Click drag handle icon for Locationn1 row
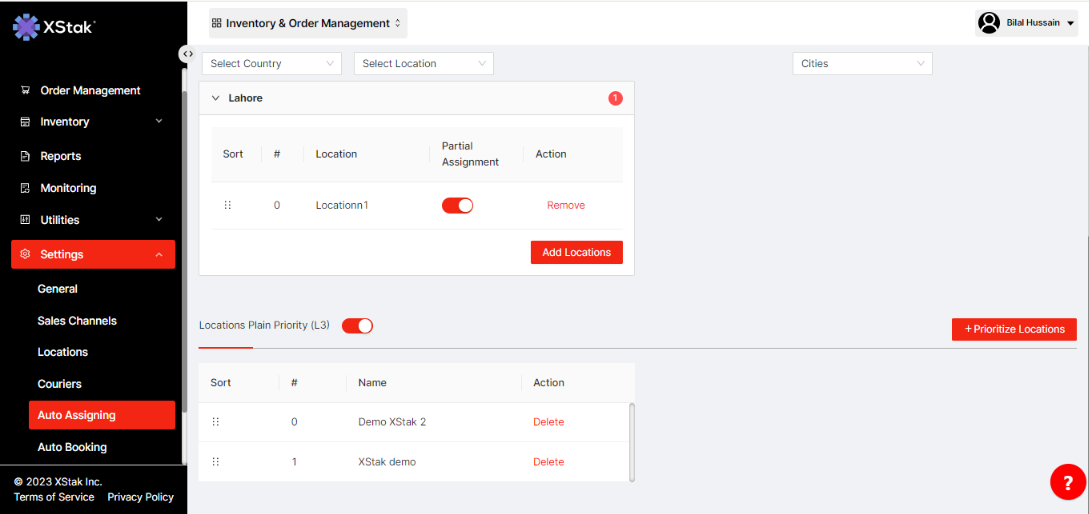The height and width of the screenshot is (514, 1089). pos(228,205)
